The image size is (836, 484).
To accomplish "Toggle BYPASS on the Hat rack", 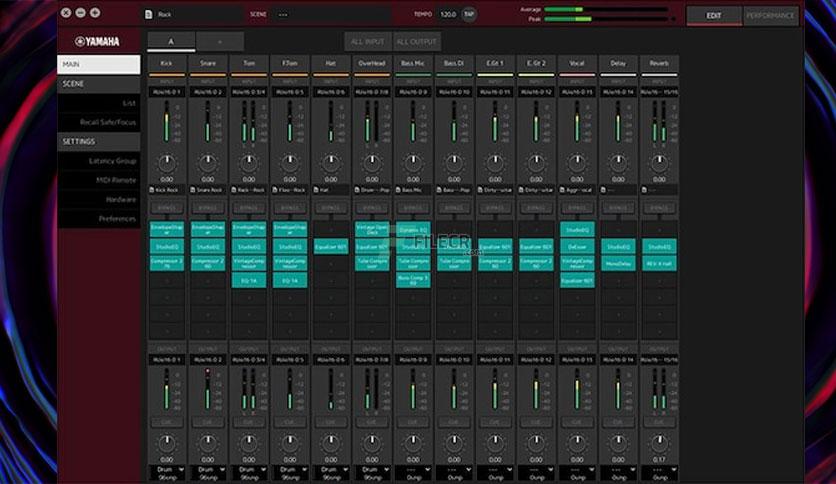I will [x=331, y=208].
